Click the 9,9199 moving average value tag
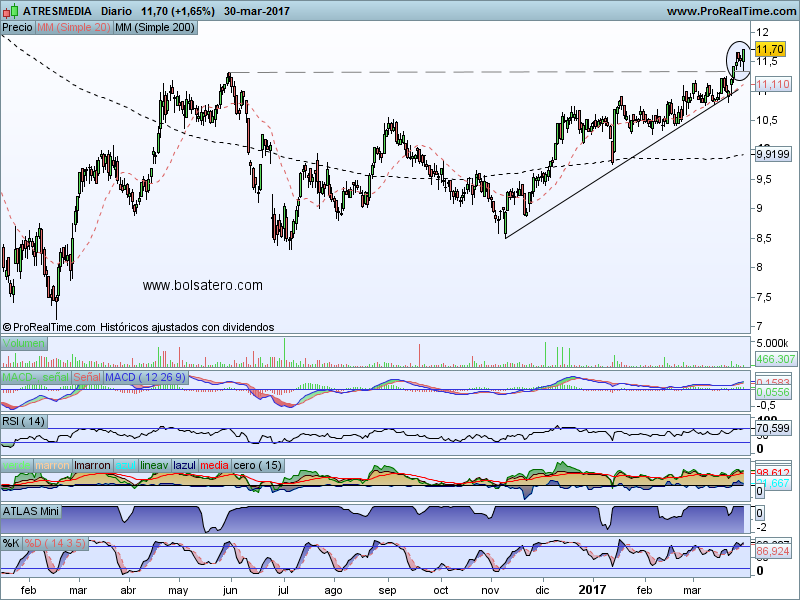The image size is (800, 600). click(772, 154)
